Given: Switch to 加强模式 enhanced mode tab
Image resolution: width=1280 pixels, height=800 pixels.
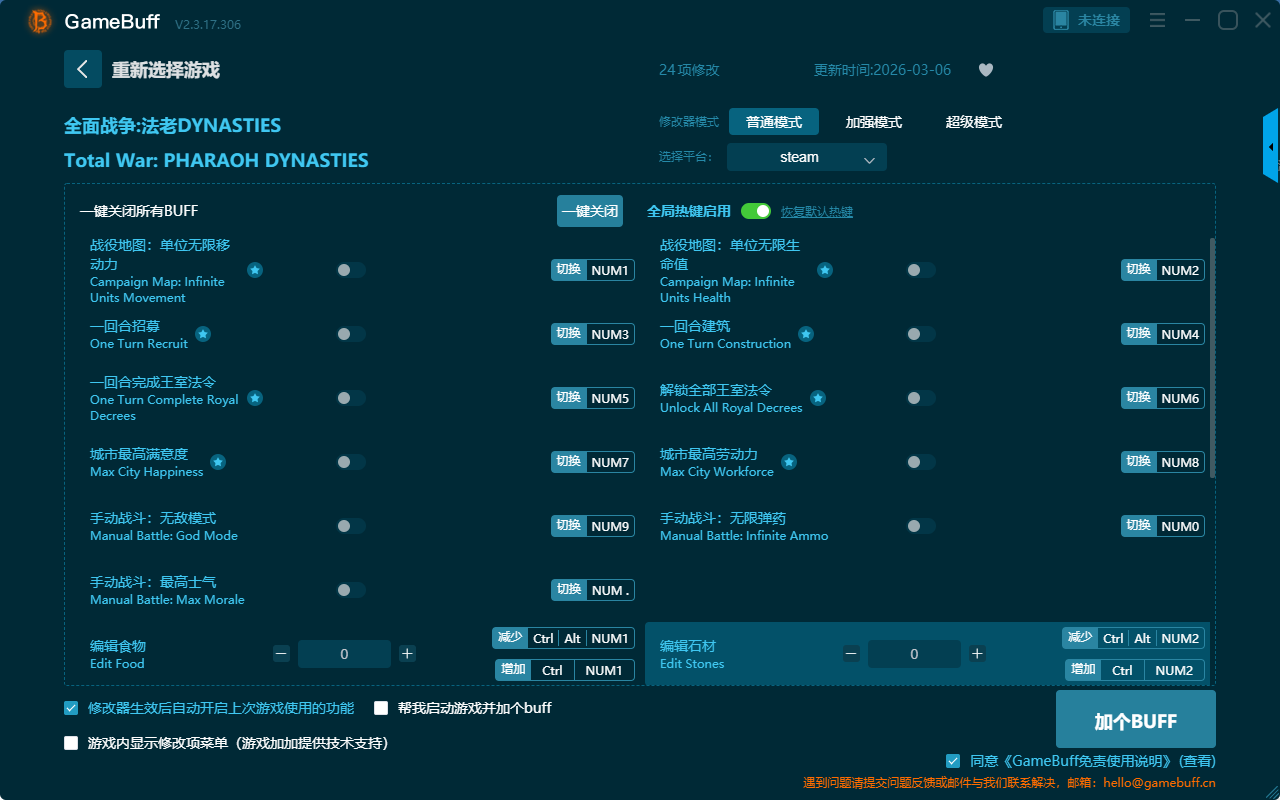Looking at the screenshot, I should pos(873,122).
